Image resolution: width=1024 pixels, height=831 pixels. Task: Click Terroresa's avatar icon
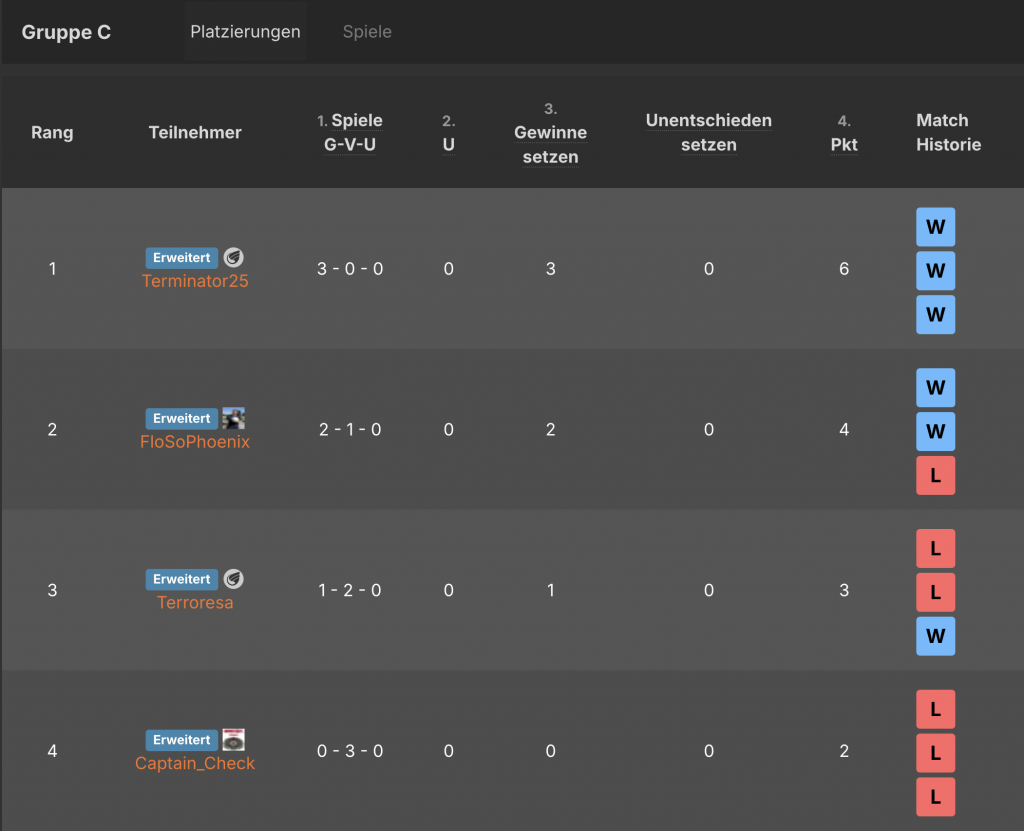[x=233, y=579]
